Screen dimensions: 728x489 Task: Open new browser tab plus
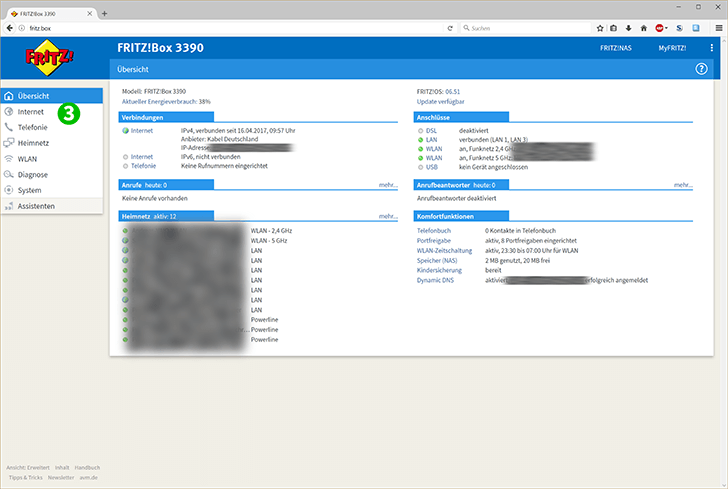pos(104,13)
